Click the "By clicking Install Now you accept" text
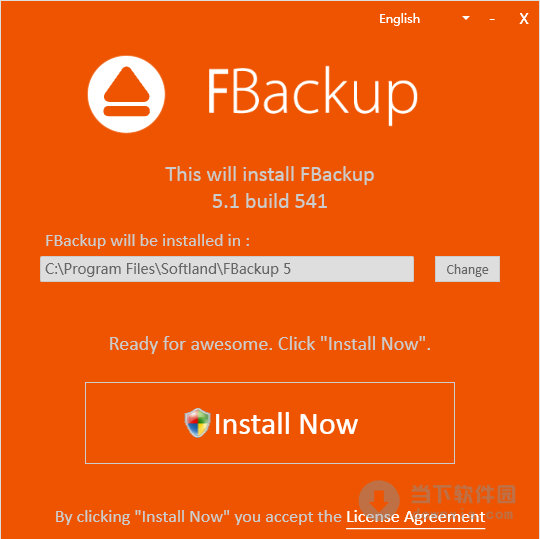 click(198, 517)
